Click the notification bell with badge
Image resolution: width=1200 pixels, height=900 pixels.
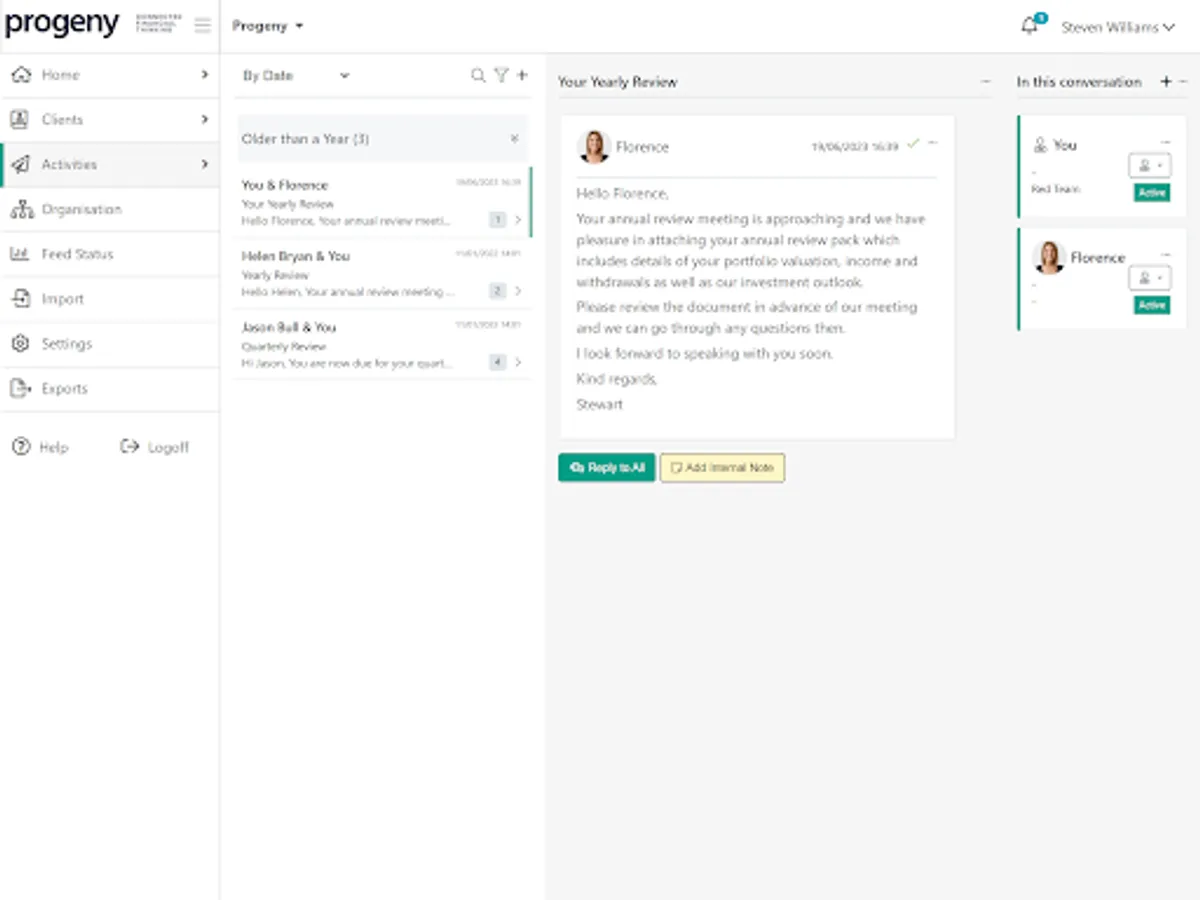(x=1029, y=25)
